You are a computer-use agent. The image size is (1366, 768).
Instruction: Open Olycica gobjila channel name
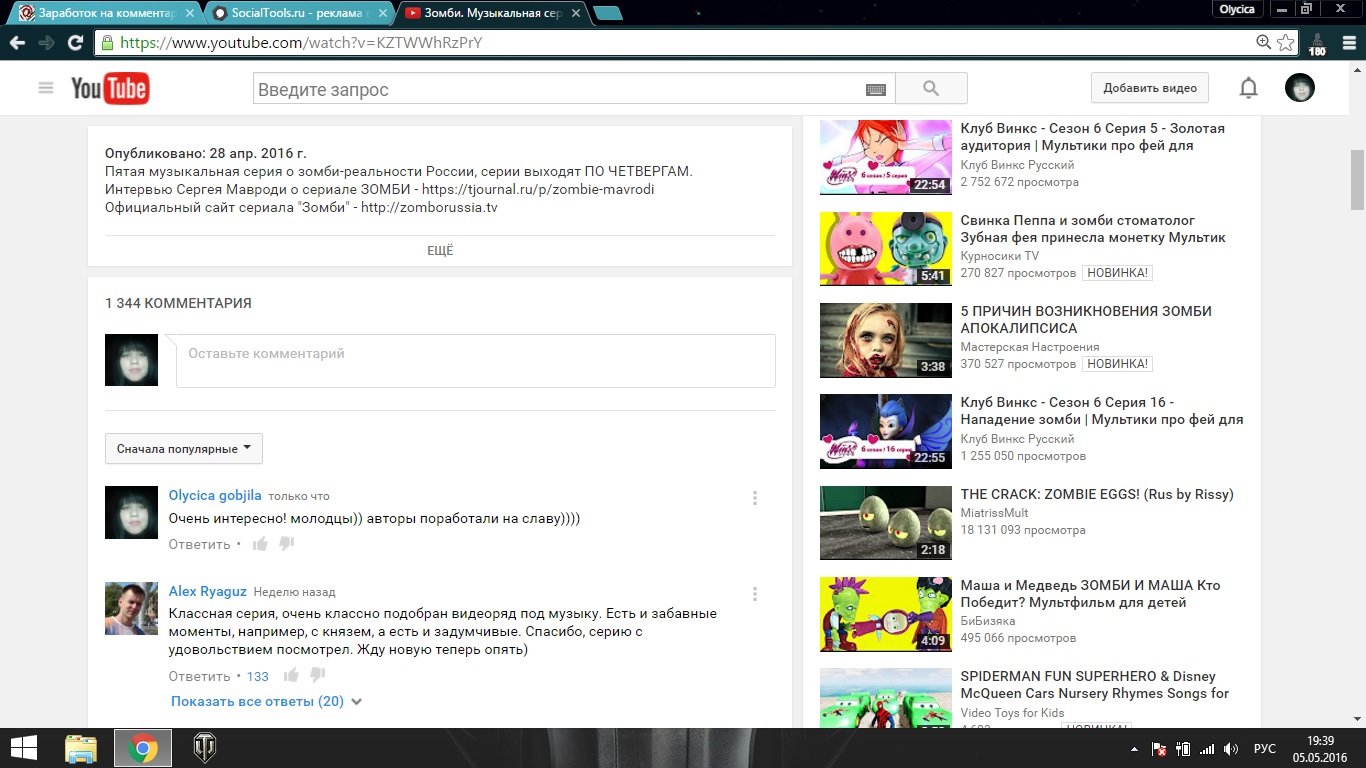click(215, 495)
